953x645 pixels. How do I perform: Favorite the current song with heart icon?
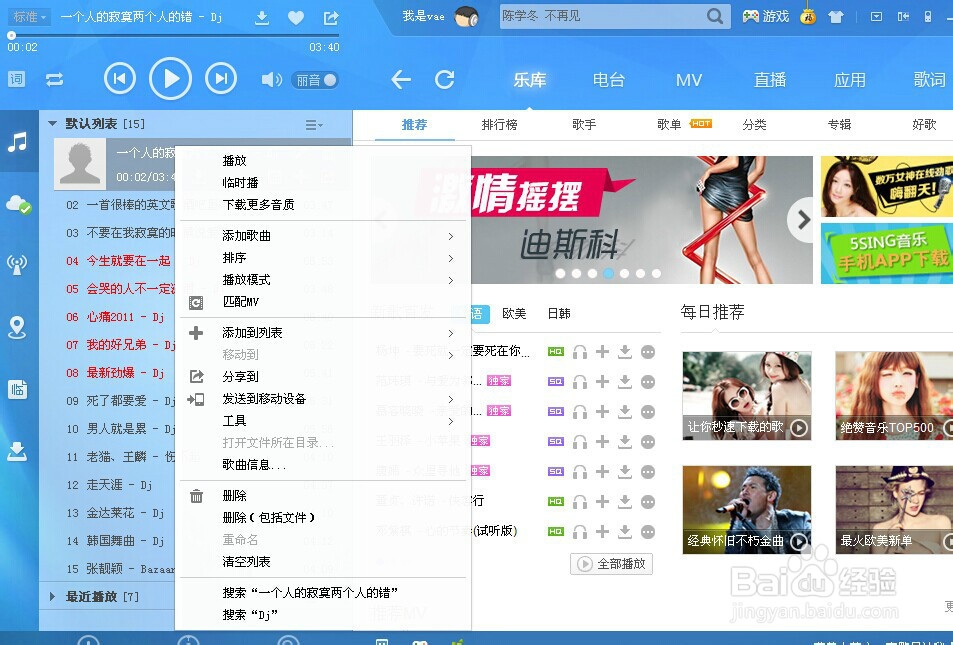pyautogui.click(x=296, y=18)
